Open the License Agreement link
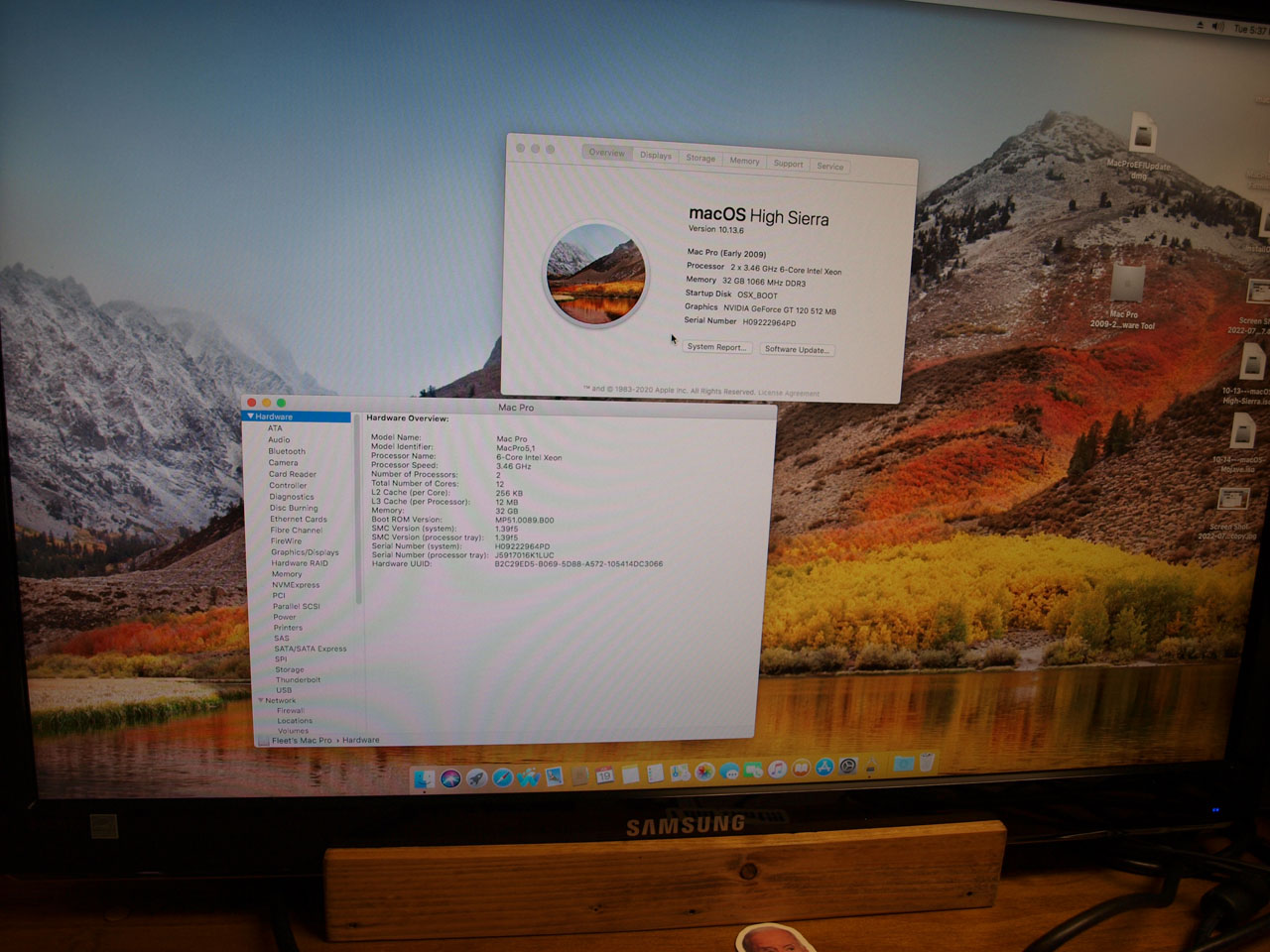Viewport: 1270px width, 952px height. (789, 393)
